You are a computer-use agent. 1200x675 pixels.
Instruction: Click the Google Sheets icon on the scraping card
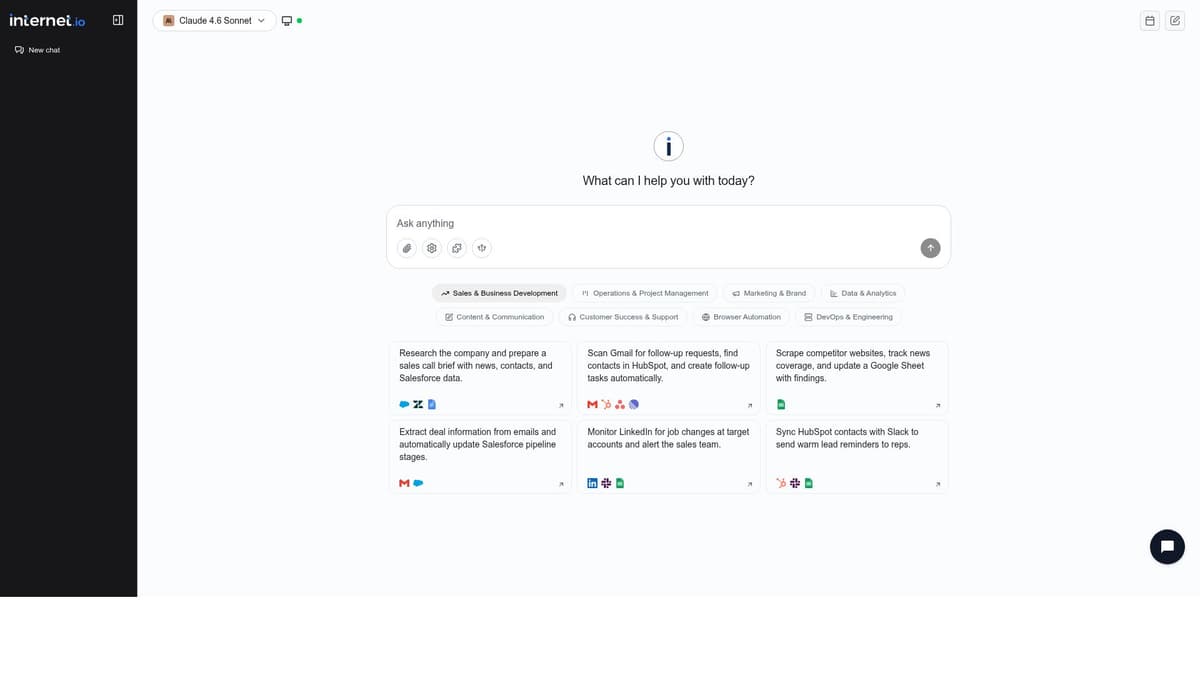tap(781, 404)
